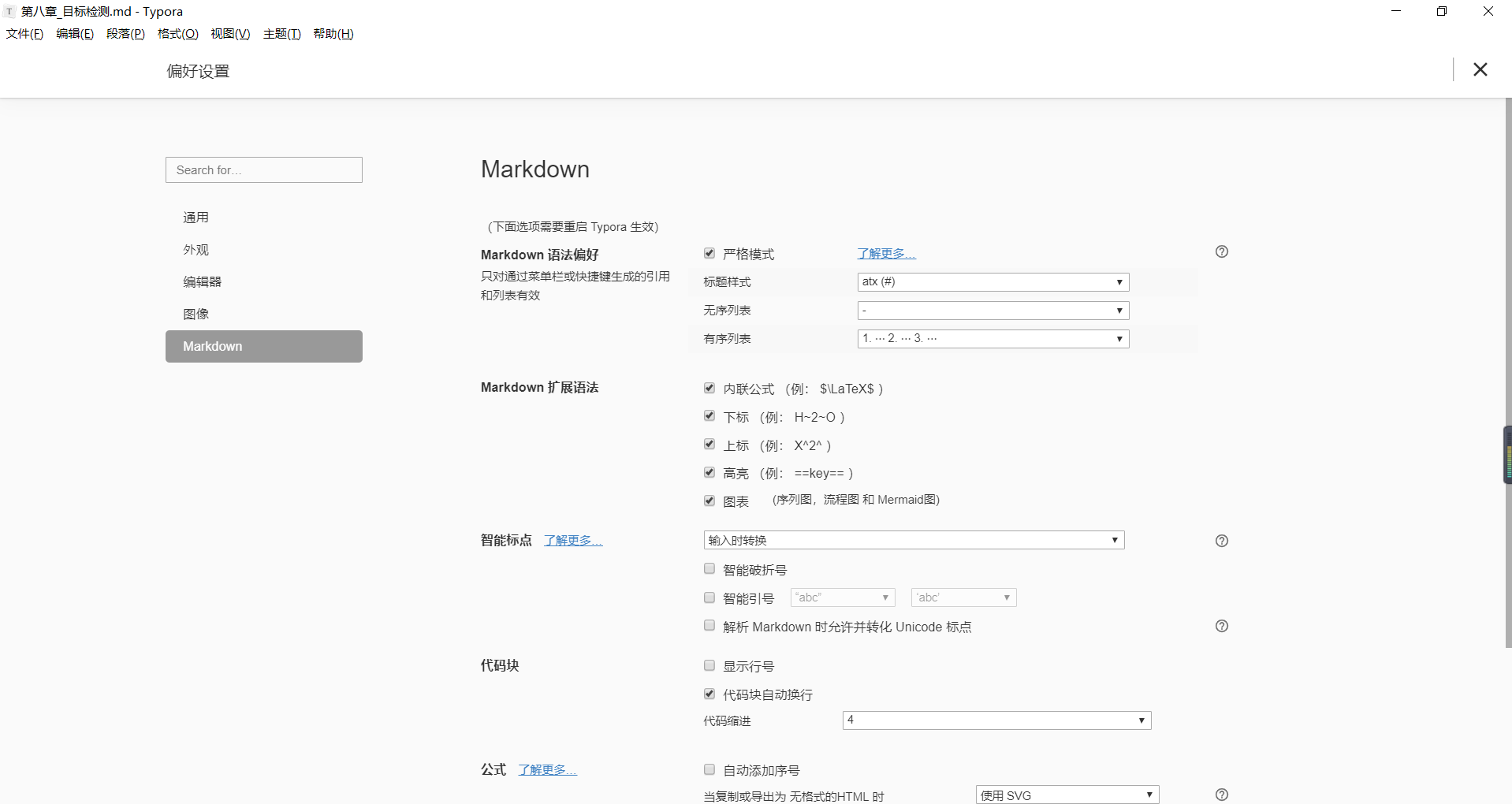Click the Search for... preferences field
Image resolution: width=1512 pixels, height=804 pixels.
(264, 170)
